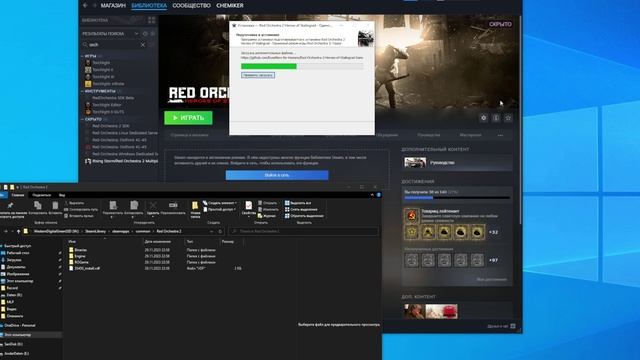
Task: Click Выделить все in the ribbon
Action: [x=298, y=203]
